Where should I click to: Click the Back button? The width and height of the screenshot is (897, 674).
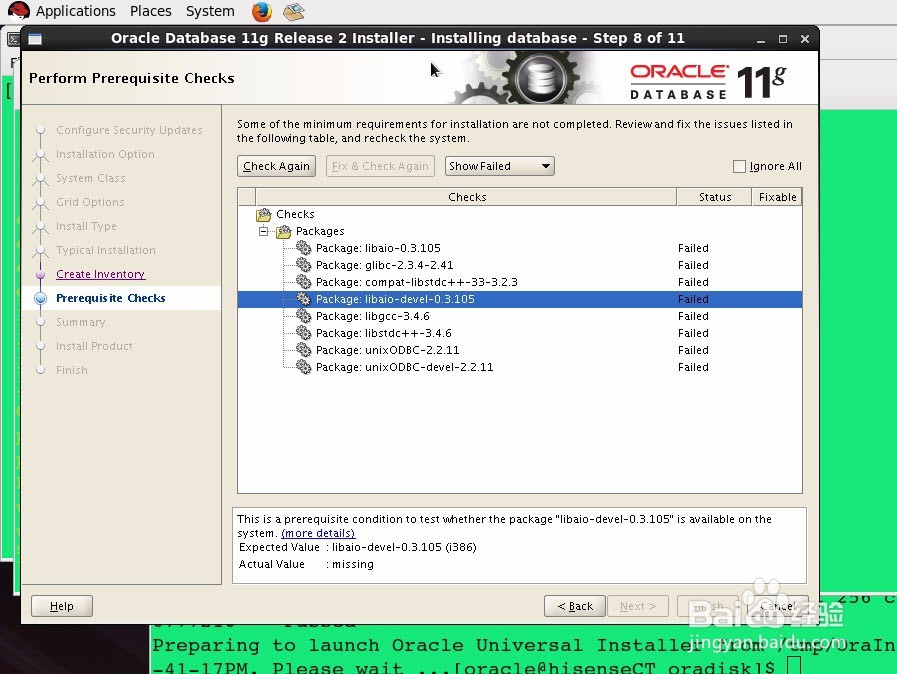574,606
